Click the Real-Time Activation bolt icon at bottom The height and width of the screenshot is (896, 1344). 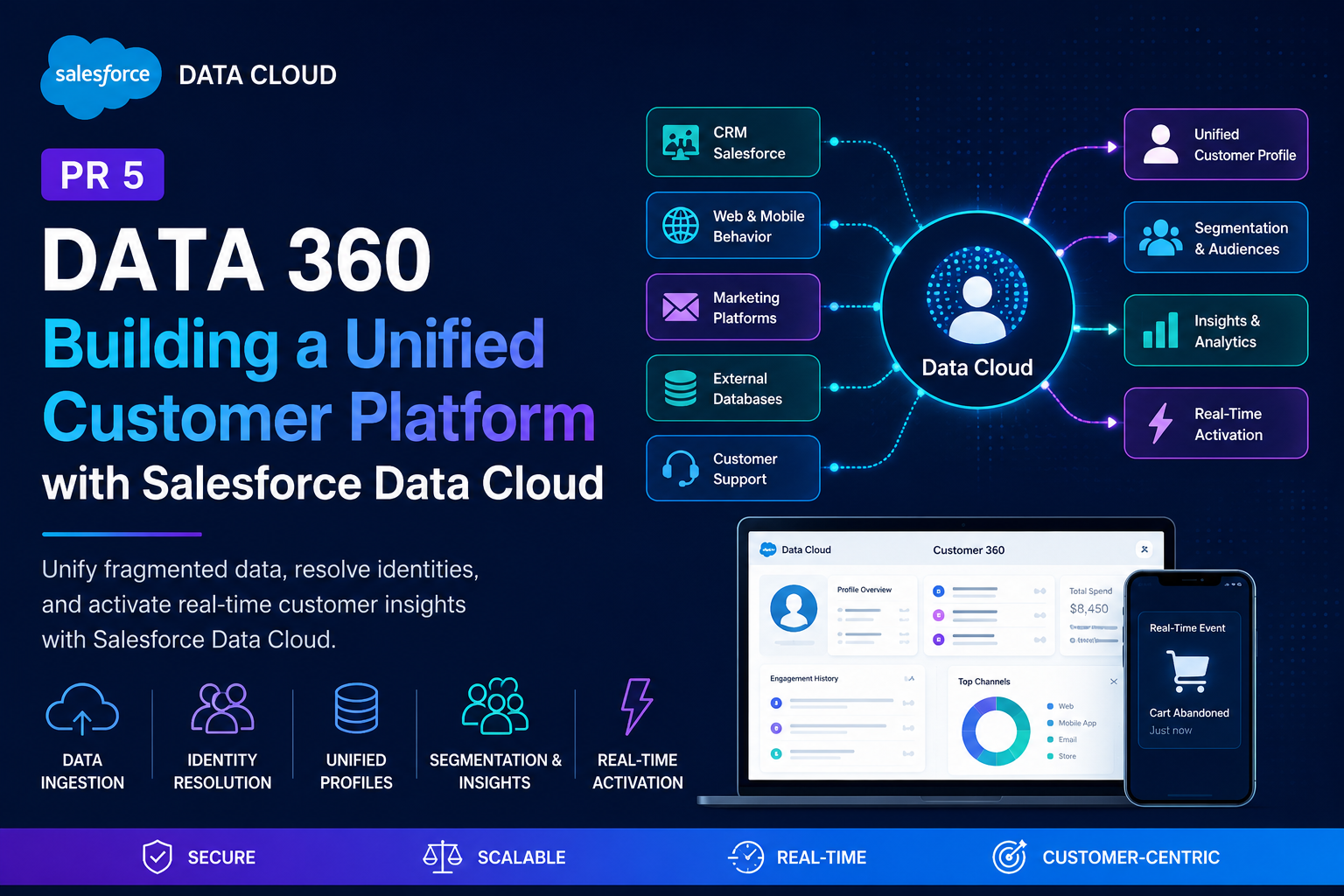(x=637, y=706)
